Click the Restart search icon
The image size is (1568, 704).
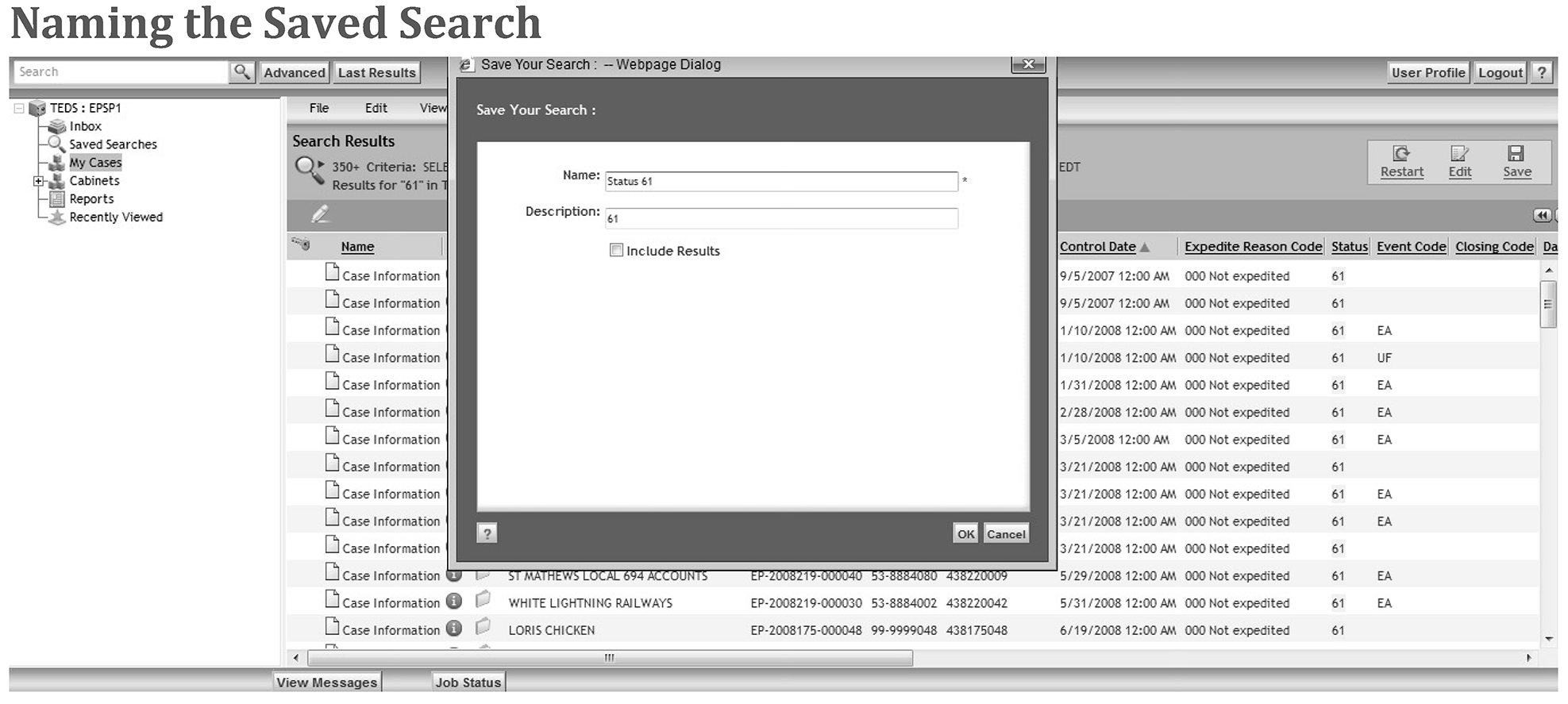tap(1401, 154)
